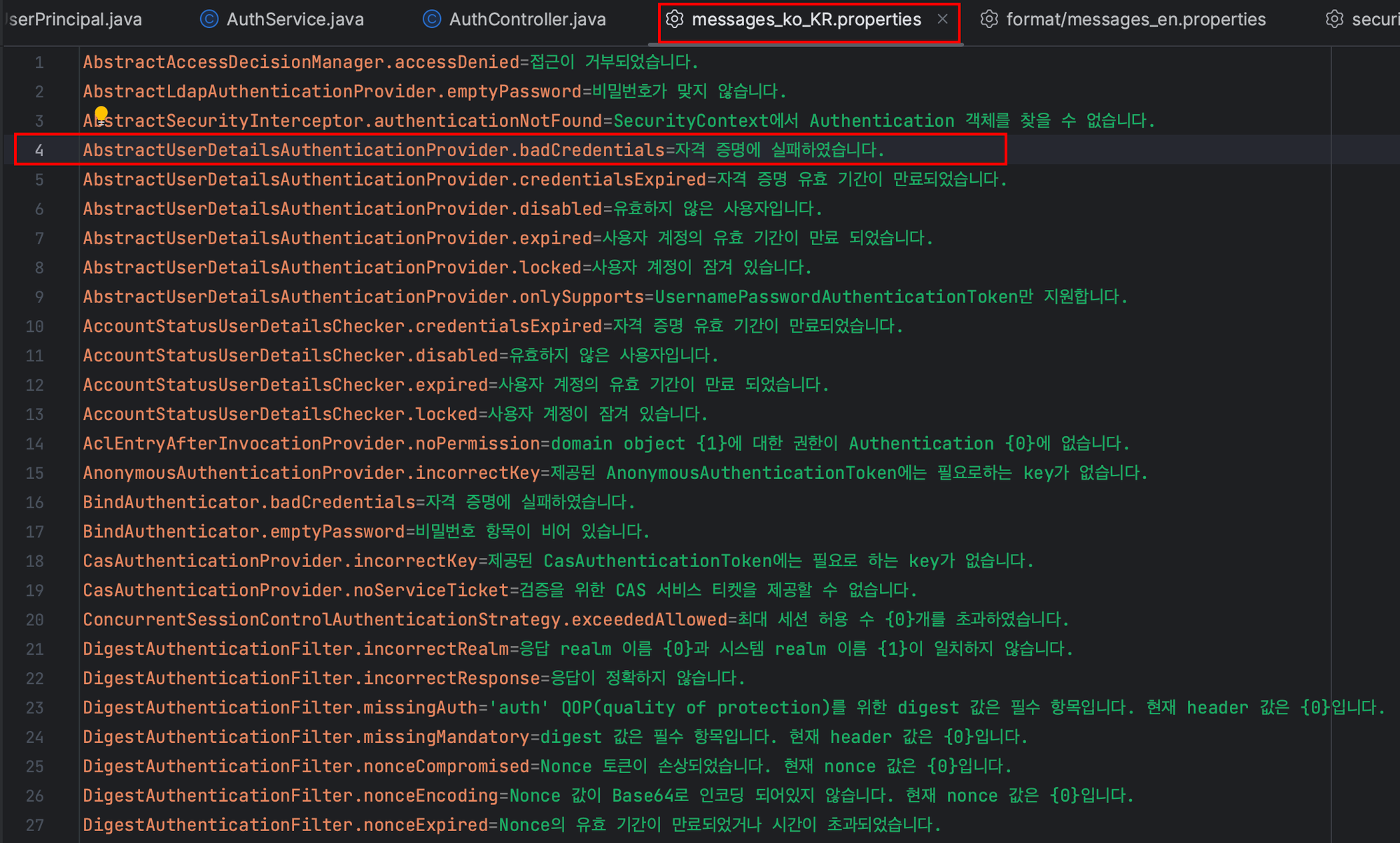Open the AuthController.java tab

pos(527,20)
